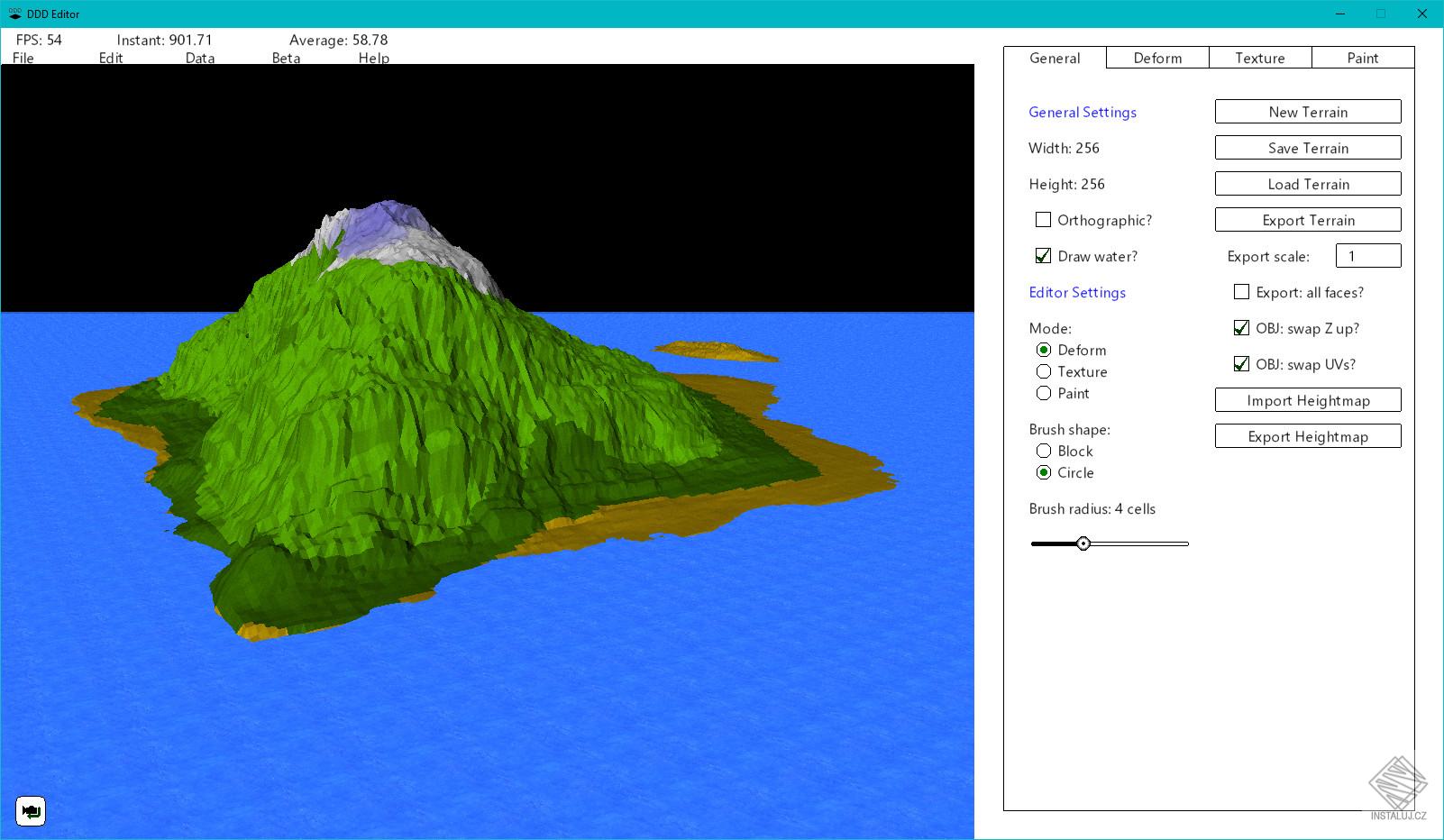The width and height of the screenshot is (1444, 840).
Task: Switch to the Deform tab
Action: point(1156,57)
